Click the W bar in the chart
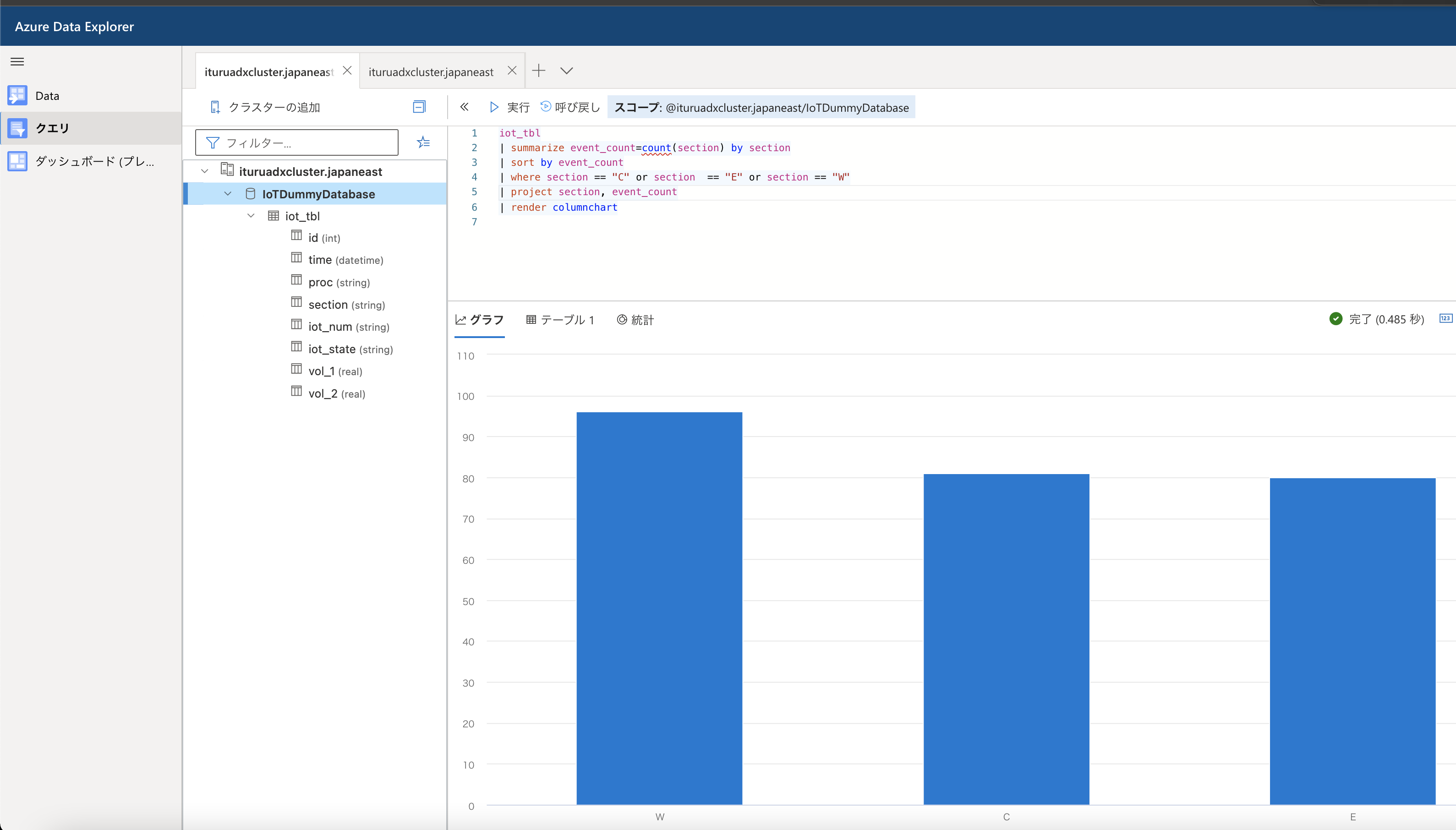Viewport: 1456px width, 830px height. pyautogui.click(x=659, y=608)
